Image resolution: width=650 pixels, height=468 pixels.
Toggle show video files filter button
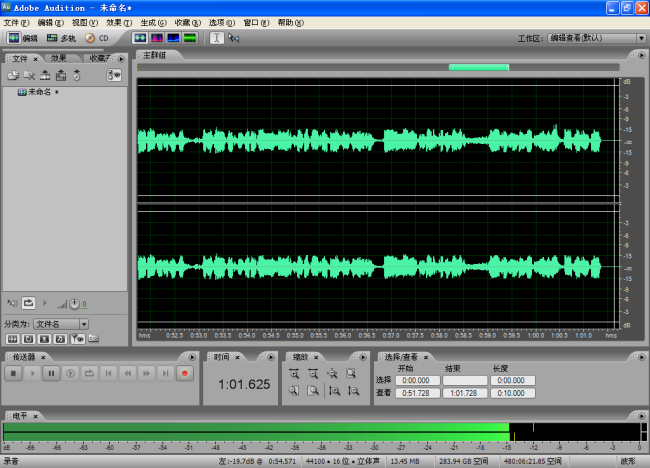[x=44, y=339]
